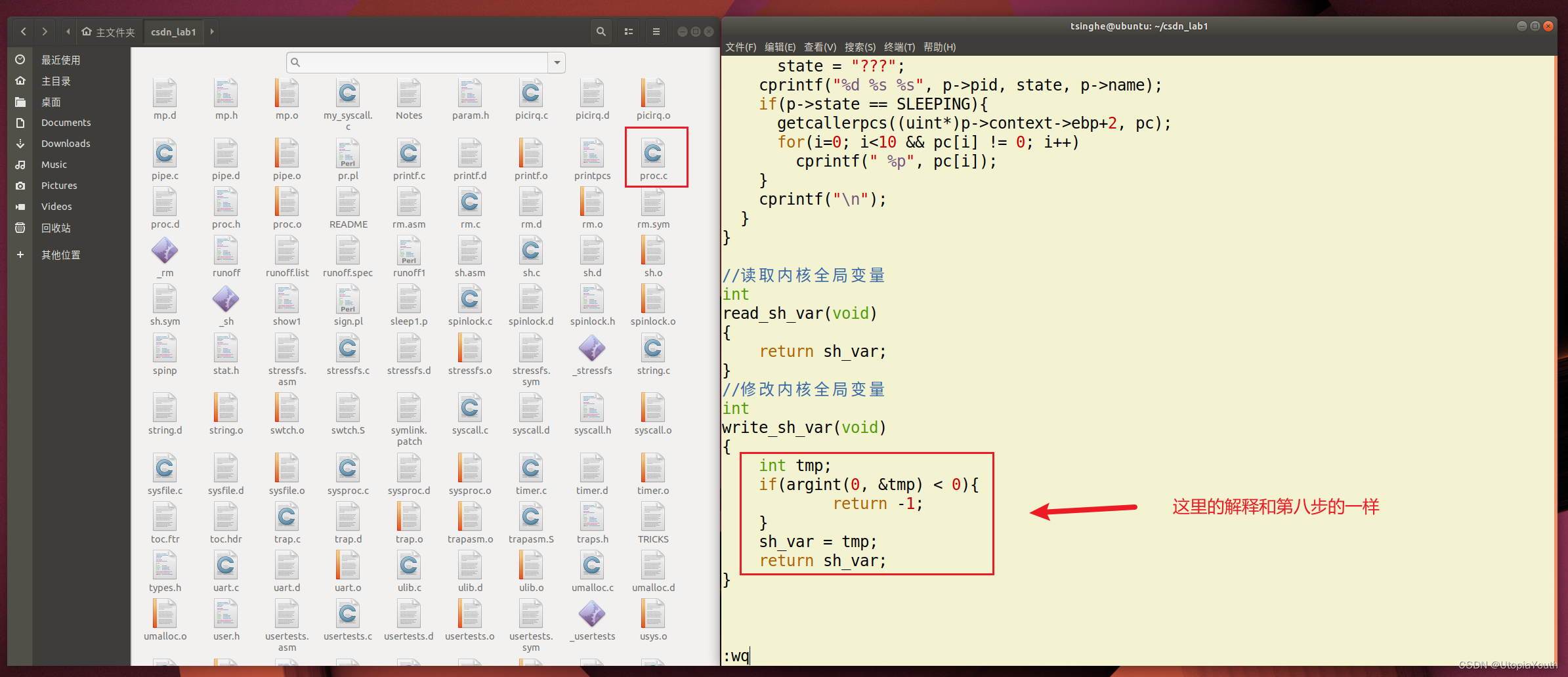Open the sysproc.c file icon
The width and height of the screenshot is (1568, 677).
pyautogui.click(x=348, y=468)
